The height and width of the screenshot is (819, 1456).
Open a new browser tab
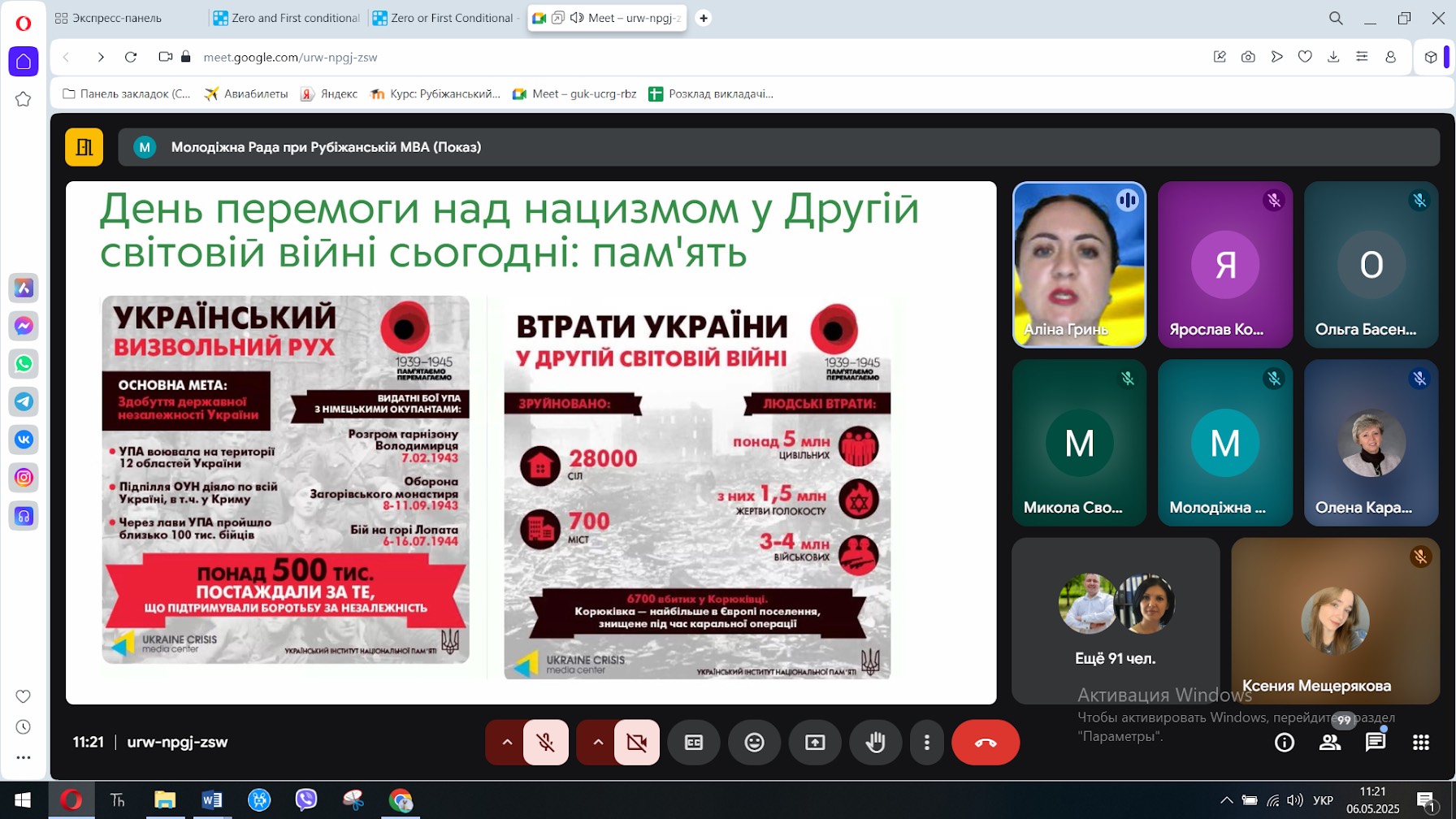coord(704,18)
